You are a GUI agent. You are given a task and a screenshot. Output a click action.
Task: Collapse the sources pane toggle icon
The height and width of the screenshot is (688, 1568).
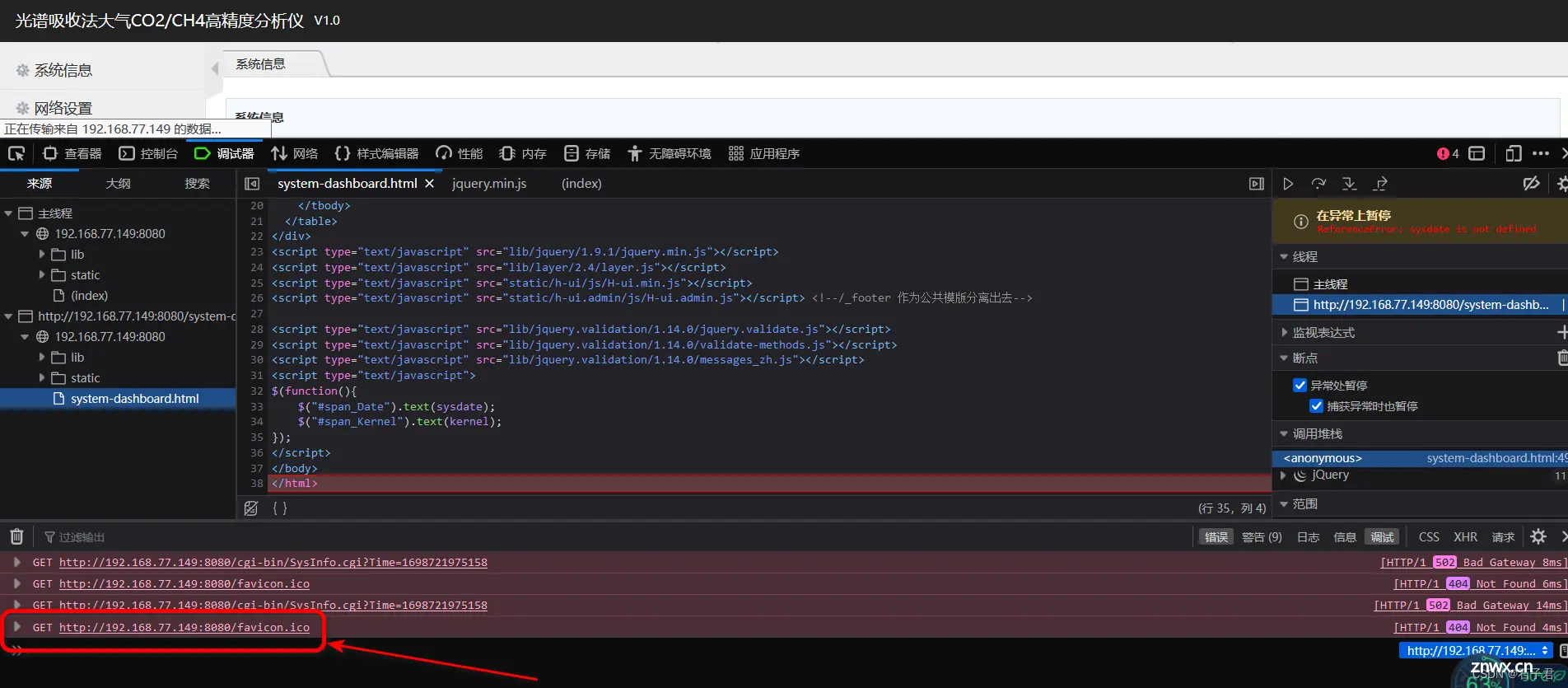[252, 184]
